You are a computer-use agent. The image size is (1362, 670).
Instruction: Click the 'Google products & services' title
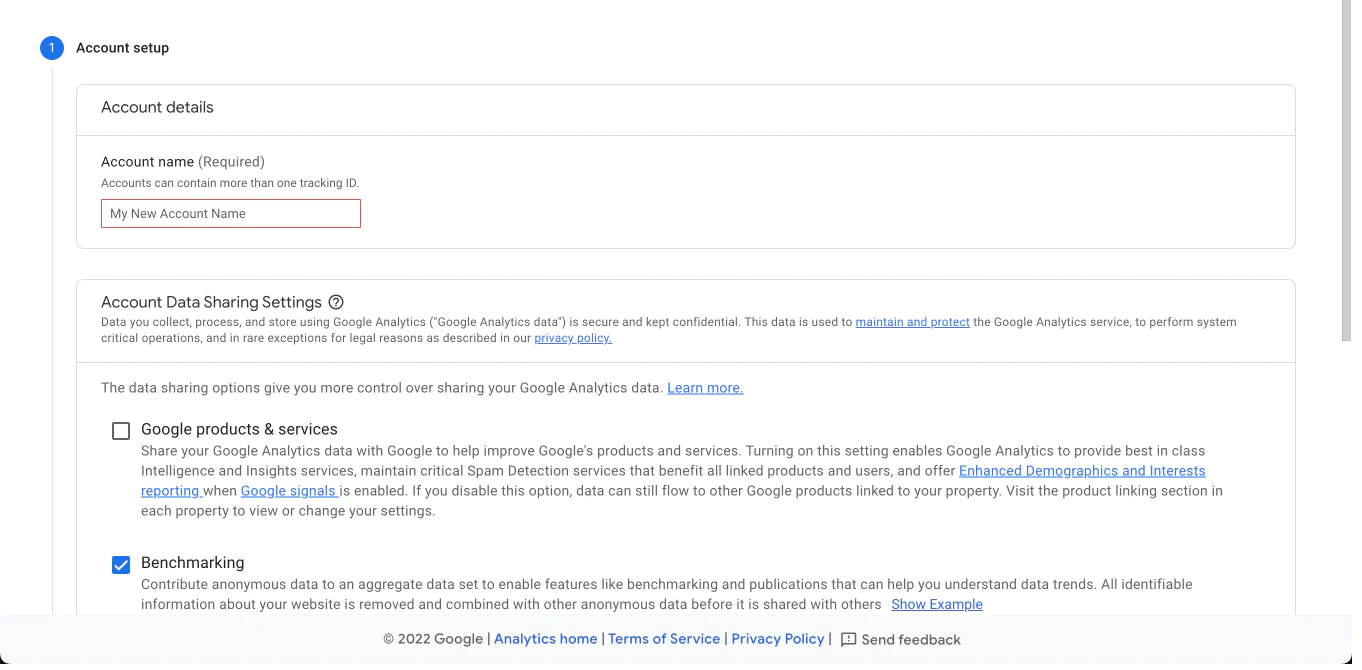(239, 429)
